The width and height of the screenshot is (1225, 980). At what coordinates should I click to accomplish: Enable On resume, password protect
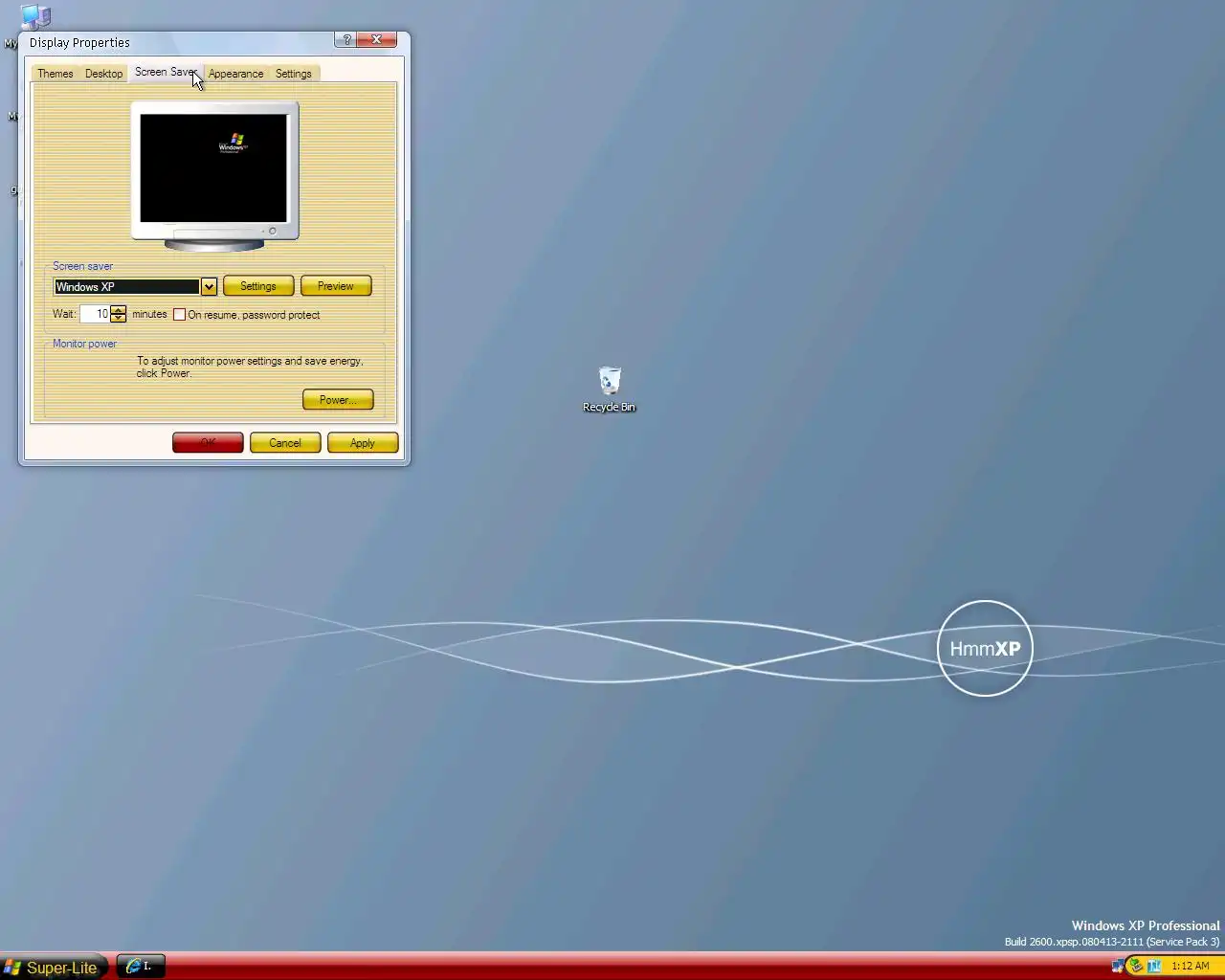click(179, 315)
